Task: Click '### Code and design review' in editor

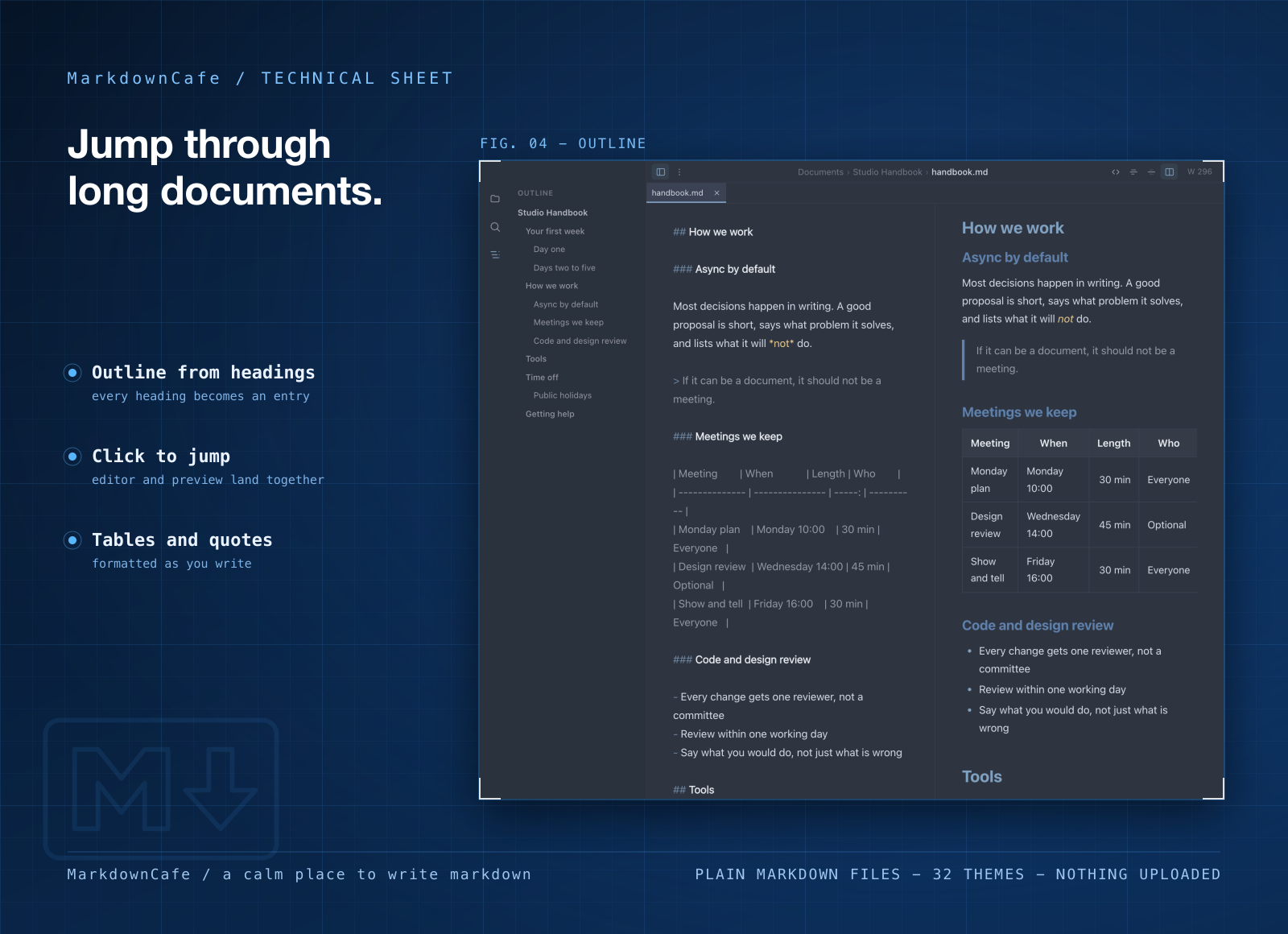Action: 742,659
